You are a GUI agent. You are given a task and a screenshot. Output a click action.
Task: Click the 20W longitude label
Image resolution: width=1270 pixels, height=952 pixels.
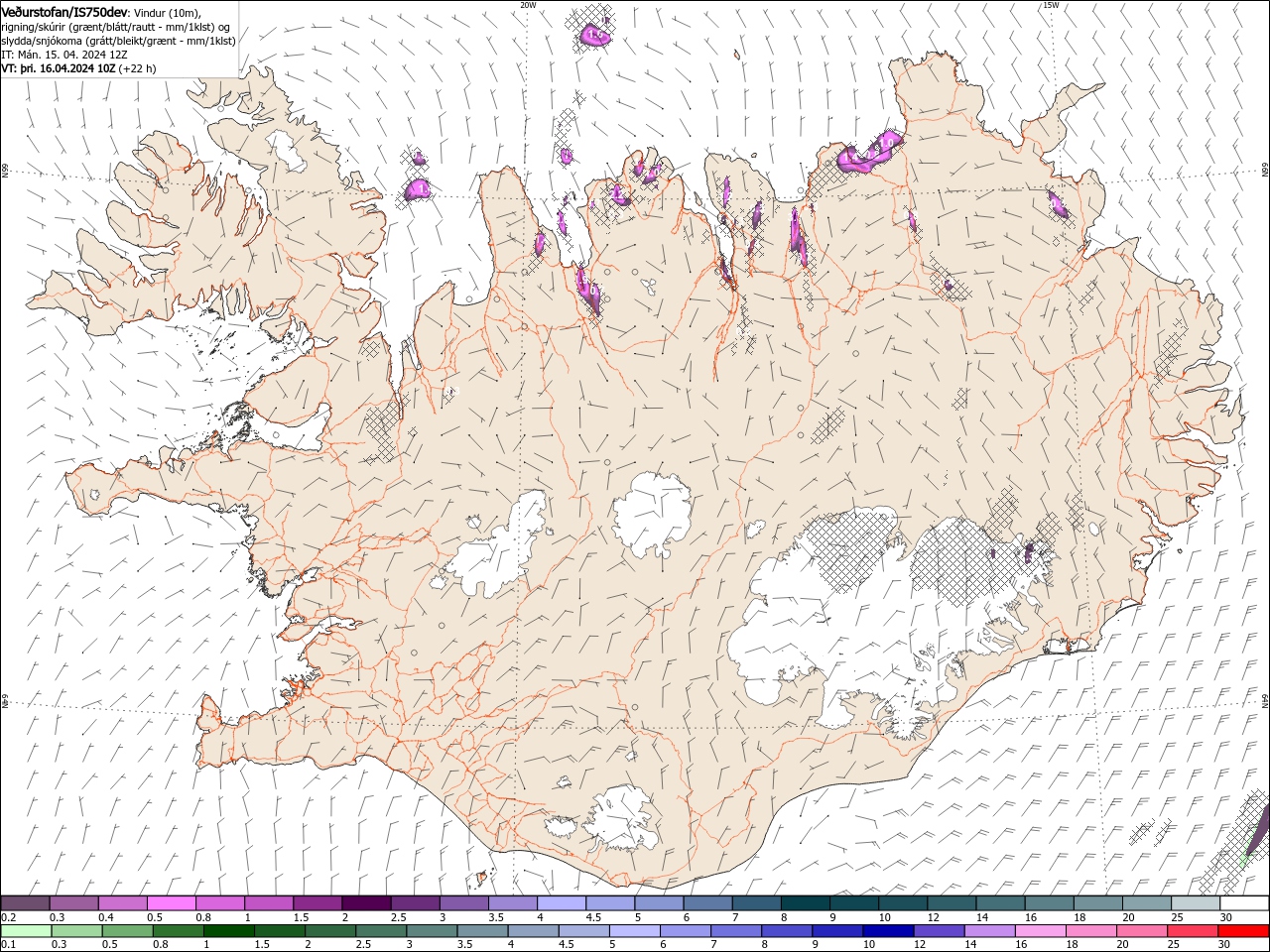point(528,5)
